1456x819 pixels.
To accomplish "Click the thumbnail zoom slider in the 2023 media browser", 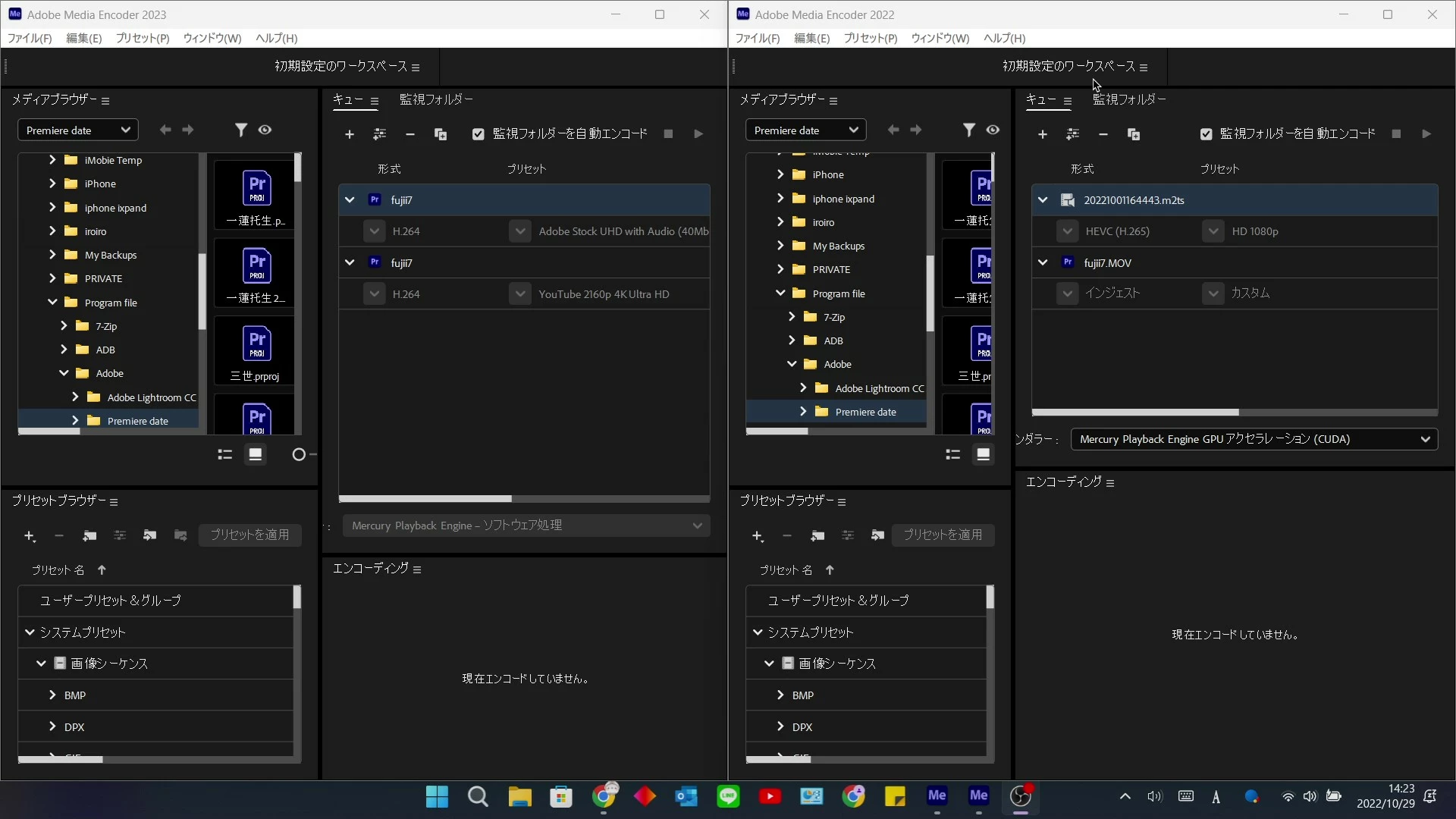I will [x=299, y=454].
